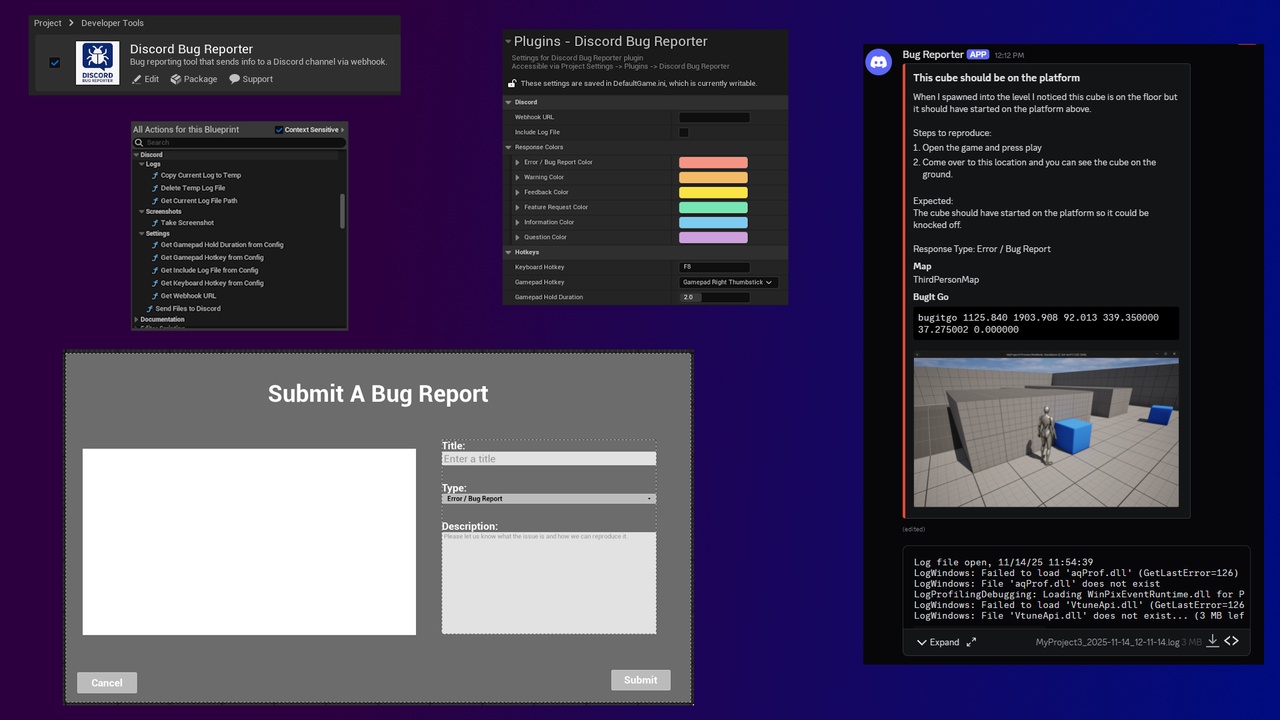
Task: Click the function icon for Get Current Log File Path
Action: tap(155, 201)
